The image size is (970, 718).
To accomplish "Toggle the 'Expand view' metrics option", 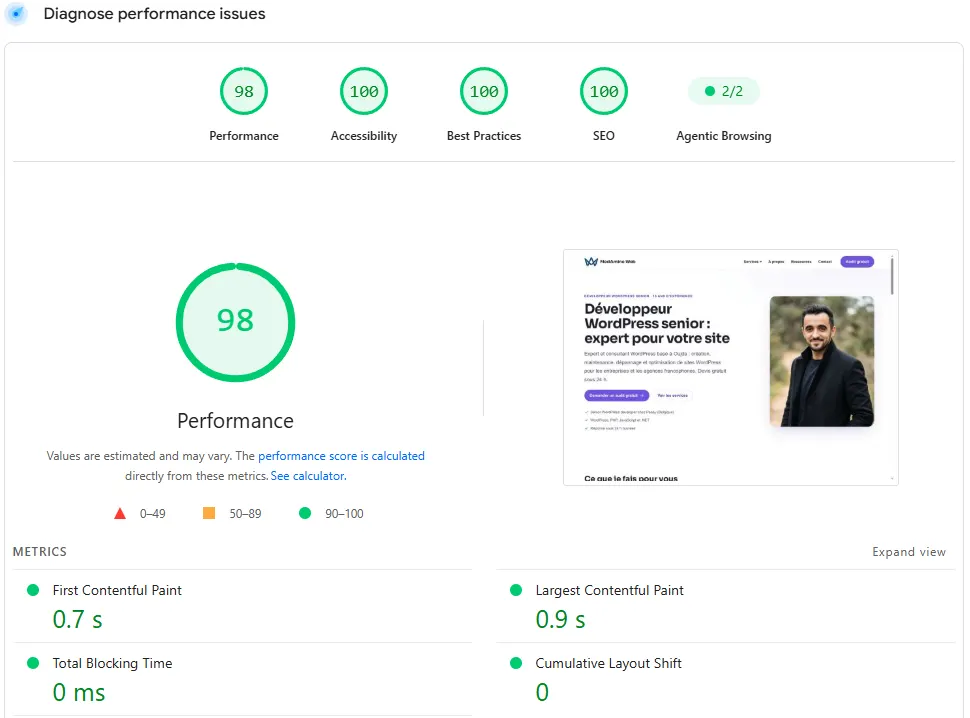I will (x=909, y=552).
